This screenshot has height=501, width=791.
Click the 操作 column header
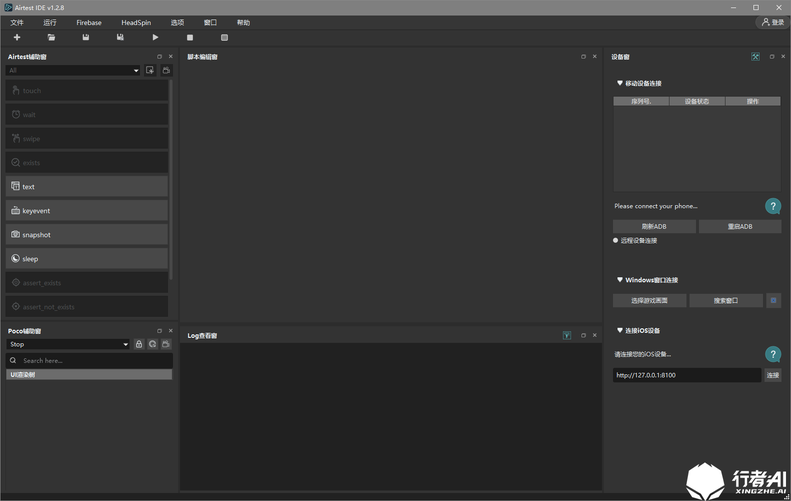(753, 101)
